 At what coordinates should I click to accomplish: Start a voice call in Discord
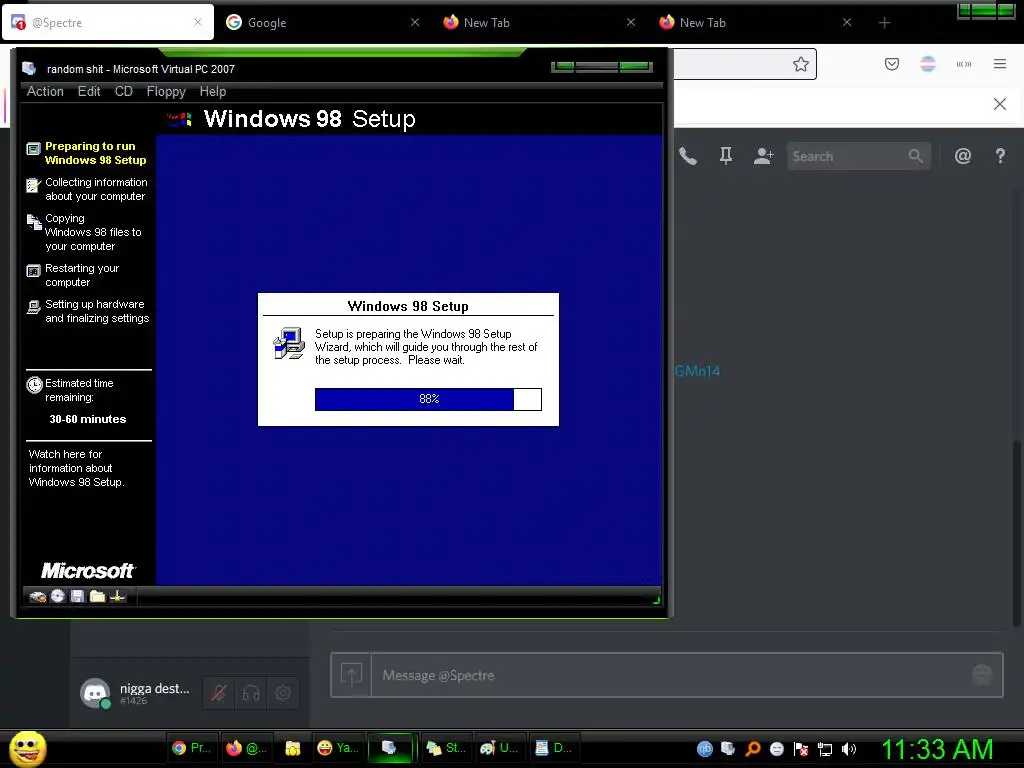688,156
